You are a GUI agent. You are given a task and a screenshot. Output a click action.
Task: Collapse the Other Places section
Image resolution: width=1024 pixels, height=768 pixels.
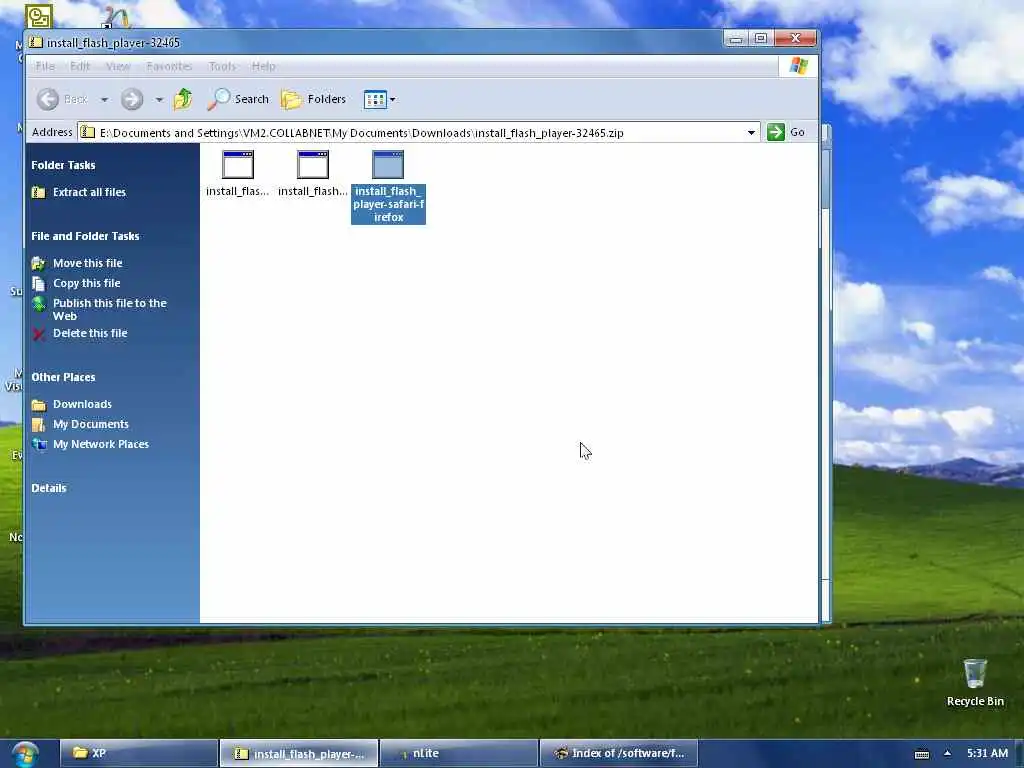pyautogui.click(x=63, y=377)
